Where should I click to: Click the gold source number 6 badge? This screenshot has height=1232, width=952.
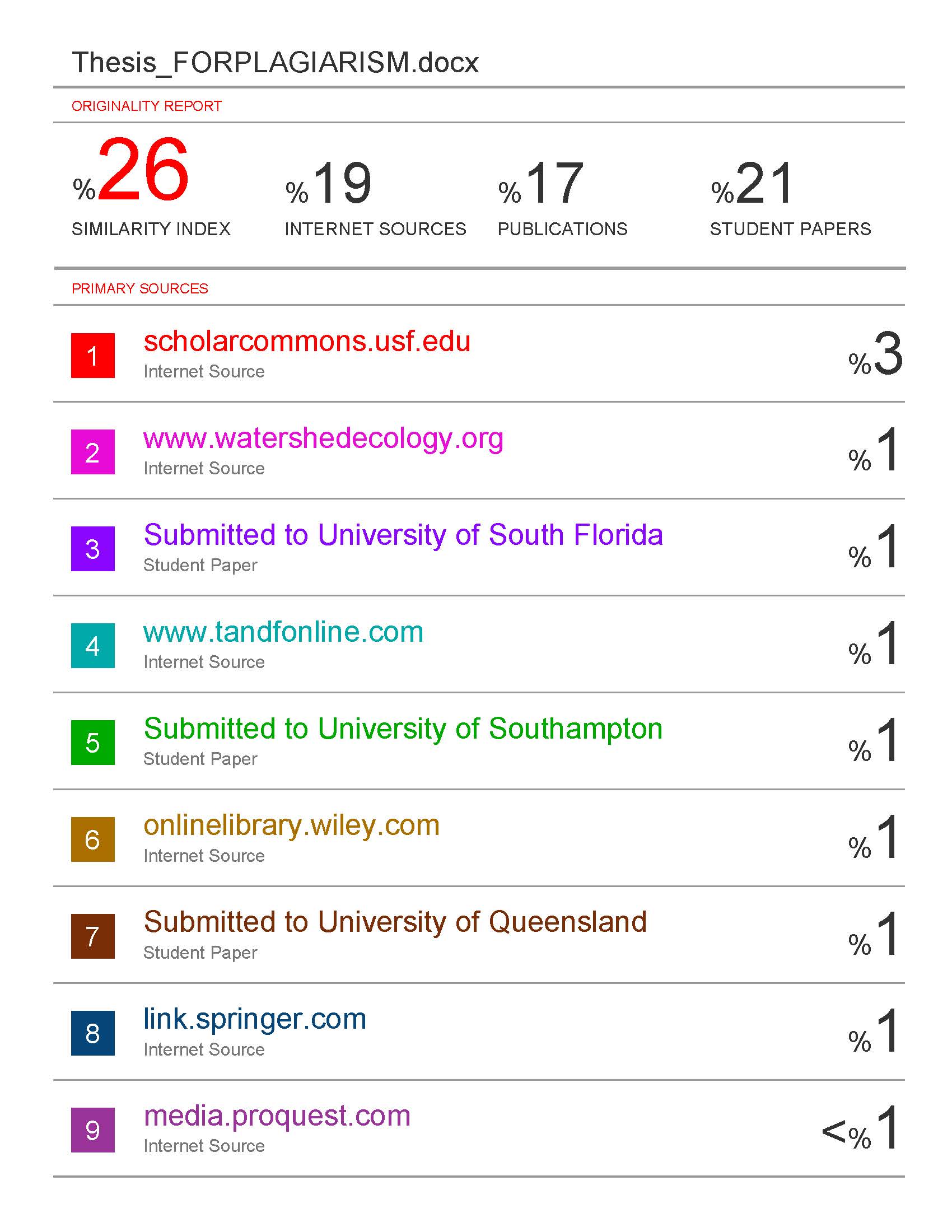click(92, 839)
